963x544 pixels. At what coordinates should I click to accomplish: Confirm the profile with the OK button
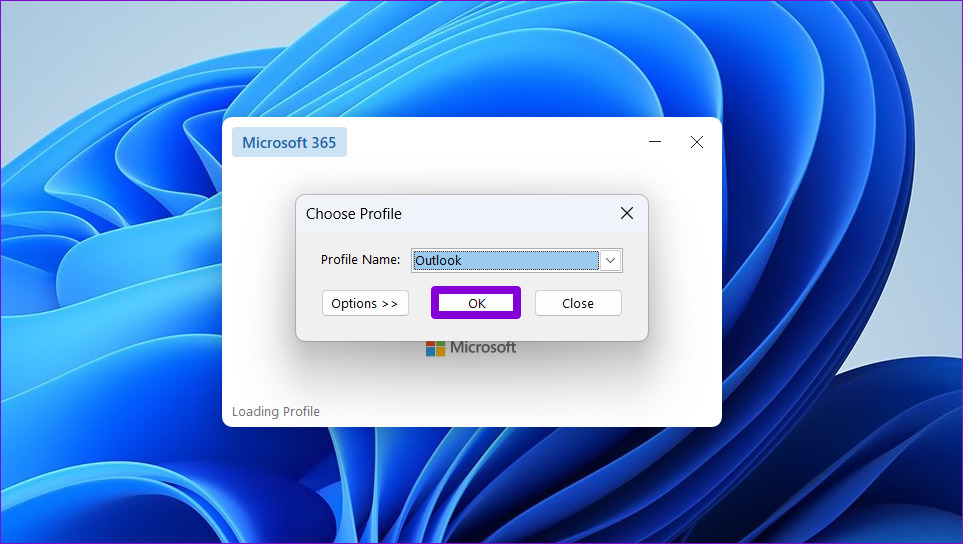476,303
